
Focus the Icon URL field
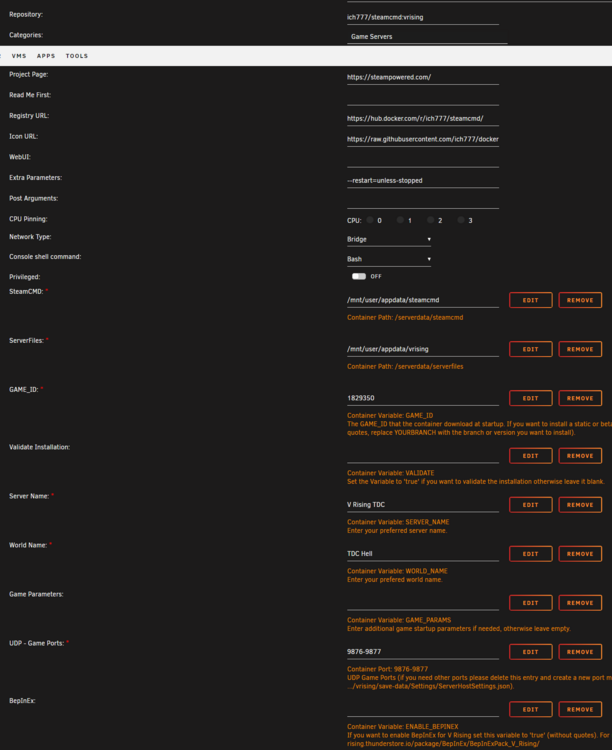point(423,139)
